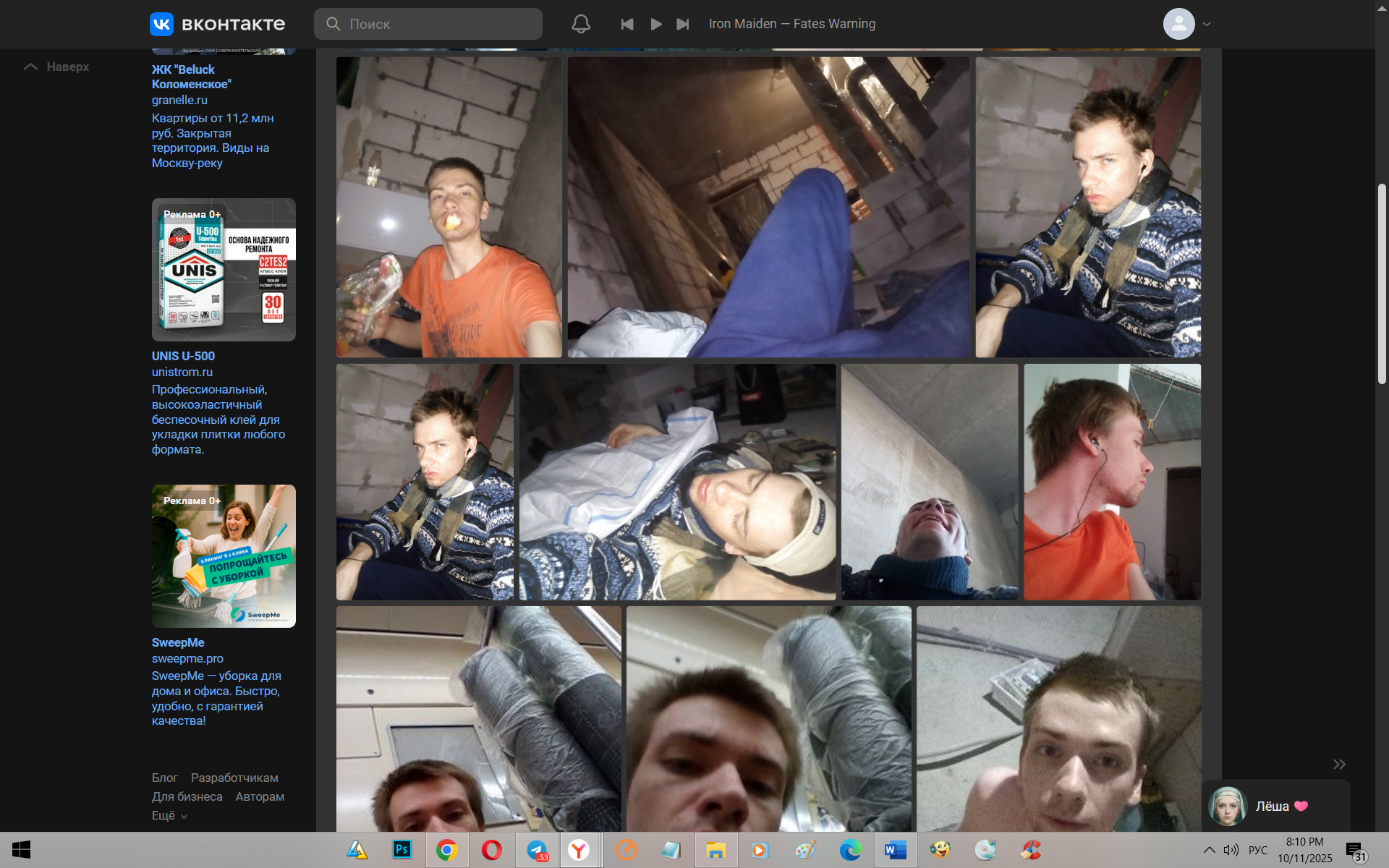Expand the profile dropdown arrow
Viewport: 1389px width, 868px height.
coord(1207,24)
